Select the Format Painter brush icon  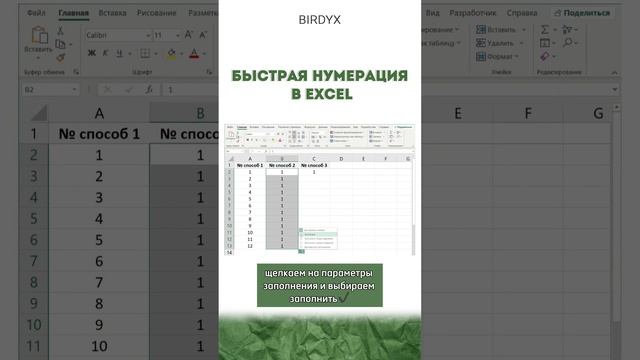pyautogui.click(x=60, y=57)
